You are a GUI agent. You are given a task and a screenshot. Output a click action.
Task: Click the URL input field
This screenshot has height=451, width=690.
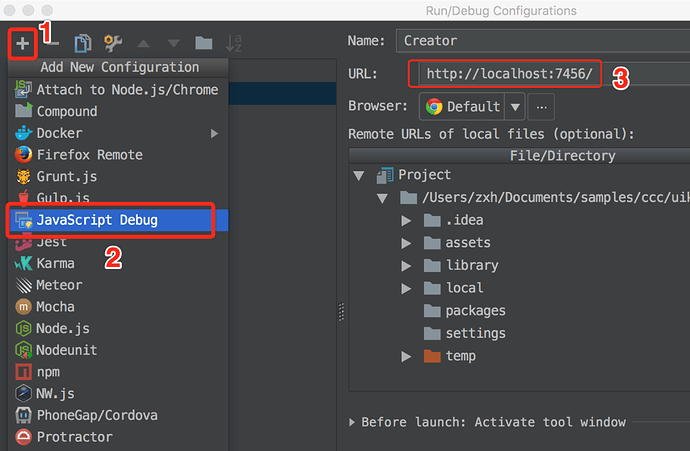(505, 74)
